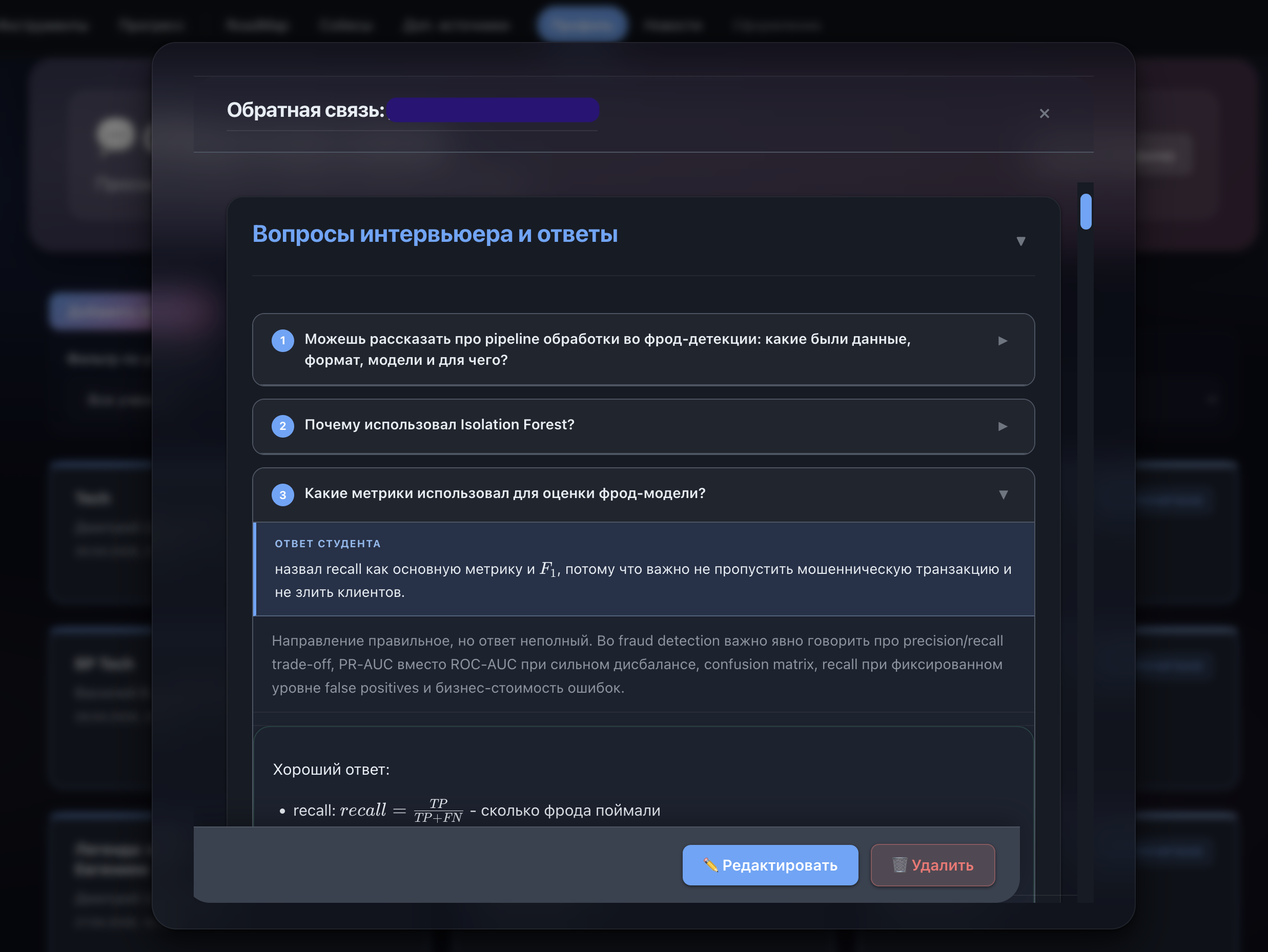This screenshot has width=1268, height=952.
Task: Click the scrollbar thumb in the dialog
Action: [1085, 212]
